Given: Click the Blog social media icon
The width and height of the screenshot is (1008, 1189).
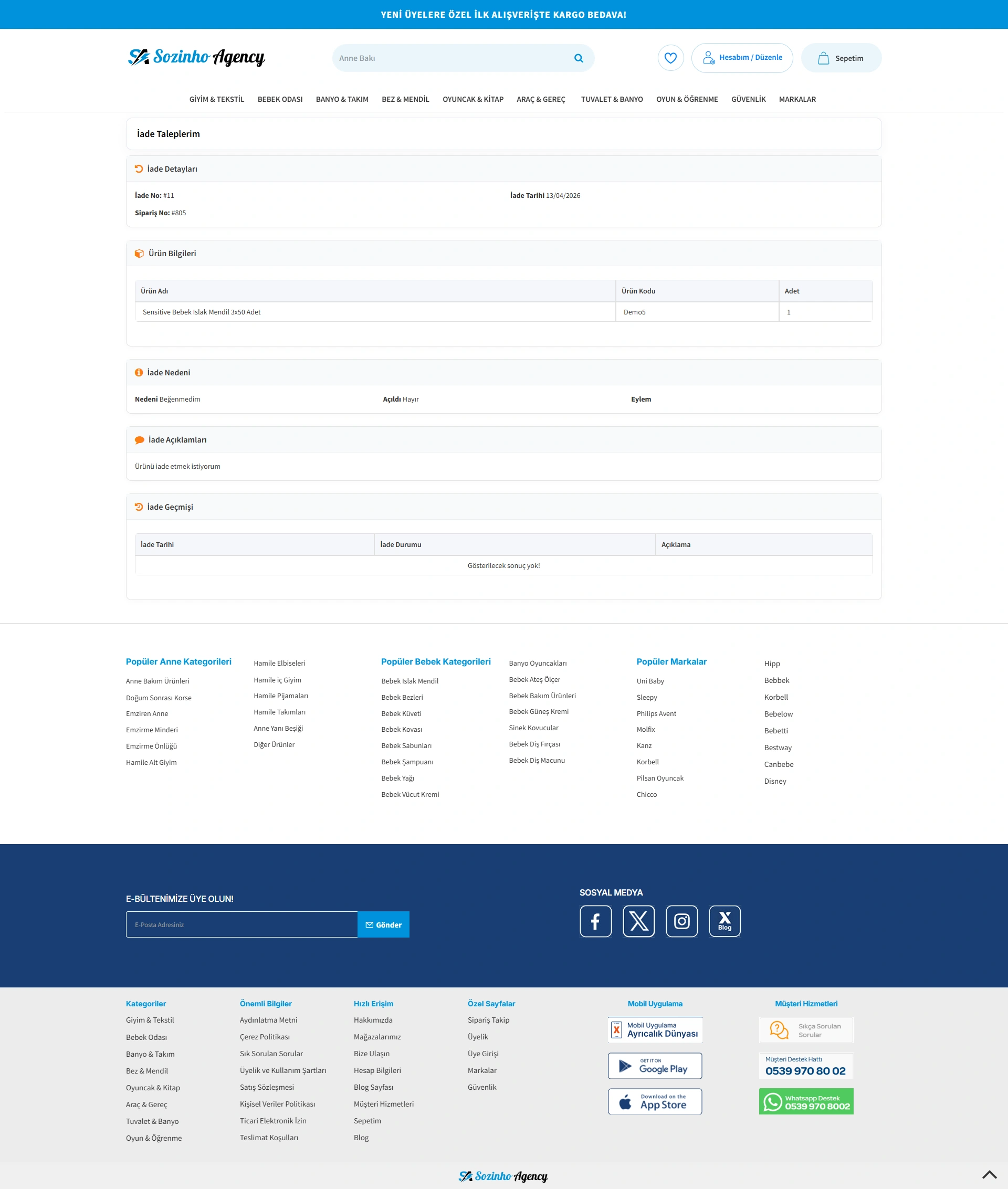Looking at the screenshot, I should 724,921.
